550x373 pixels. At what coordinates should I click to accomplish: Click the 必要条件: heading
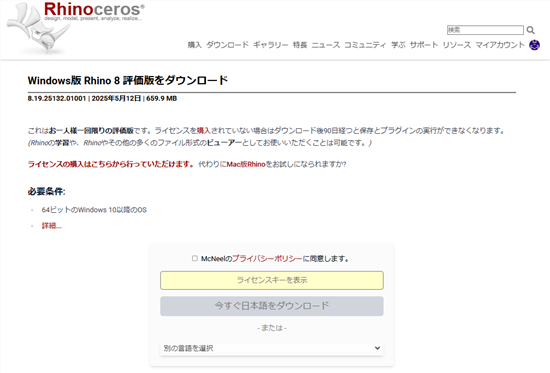point(46,191)
